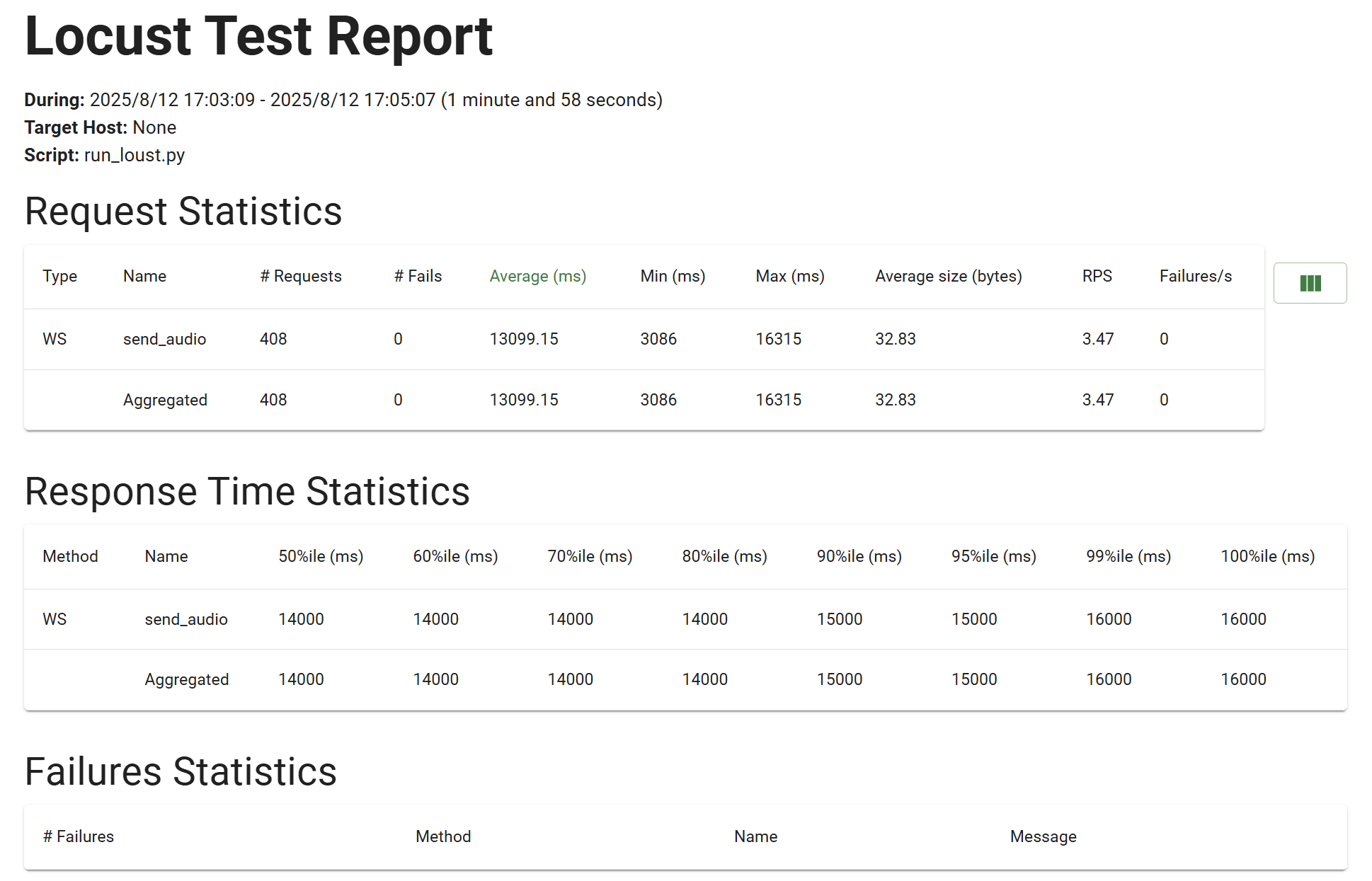This screenshot has height=881, width=1372.
Task: Click the # Fails column header
Action: 417,276
